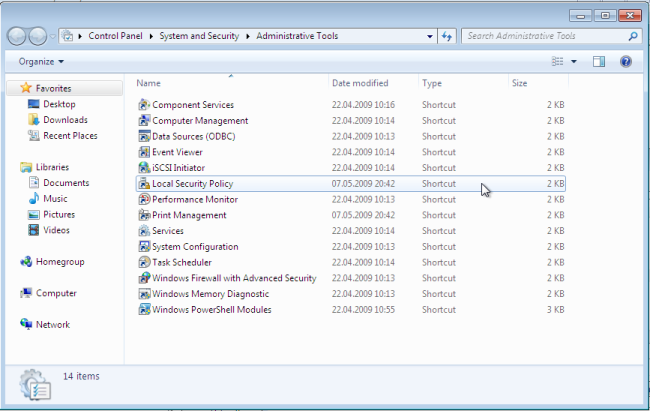Select the iSCSI Initiator icon

coord(144,168)
